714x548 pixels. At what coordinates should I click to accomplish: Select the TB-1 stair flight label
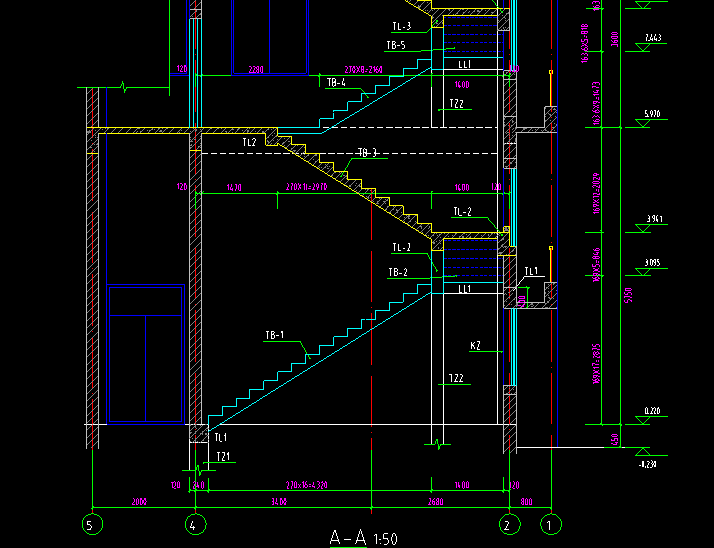click(274, 335)
